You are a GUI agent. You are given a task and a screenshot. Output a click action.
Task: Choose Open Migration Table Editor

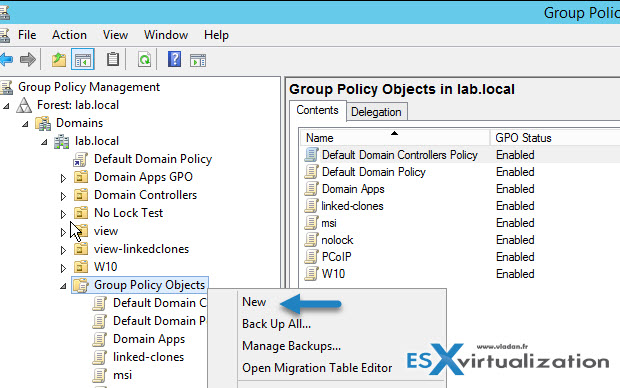(x=317, y=368)
